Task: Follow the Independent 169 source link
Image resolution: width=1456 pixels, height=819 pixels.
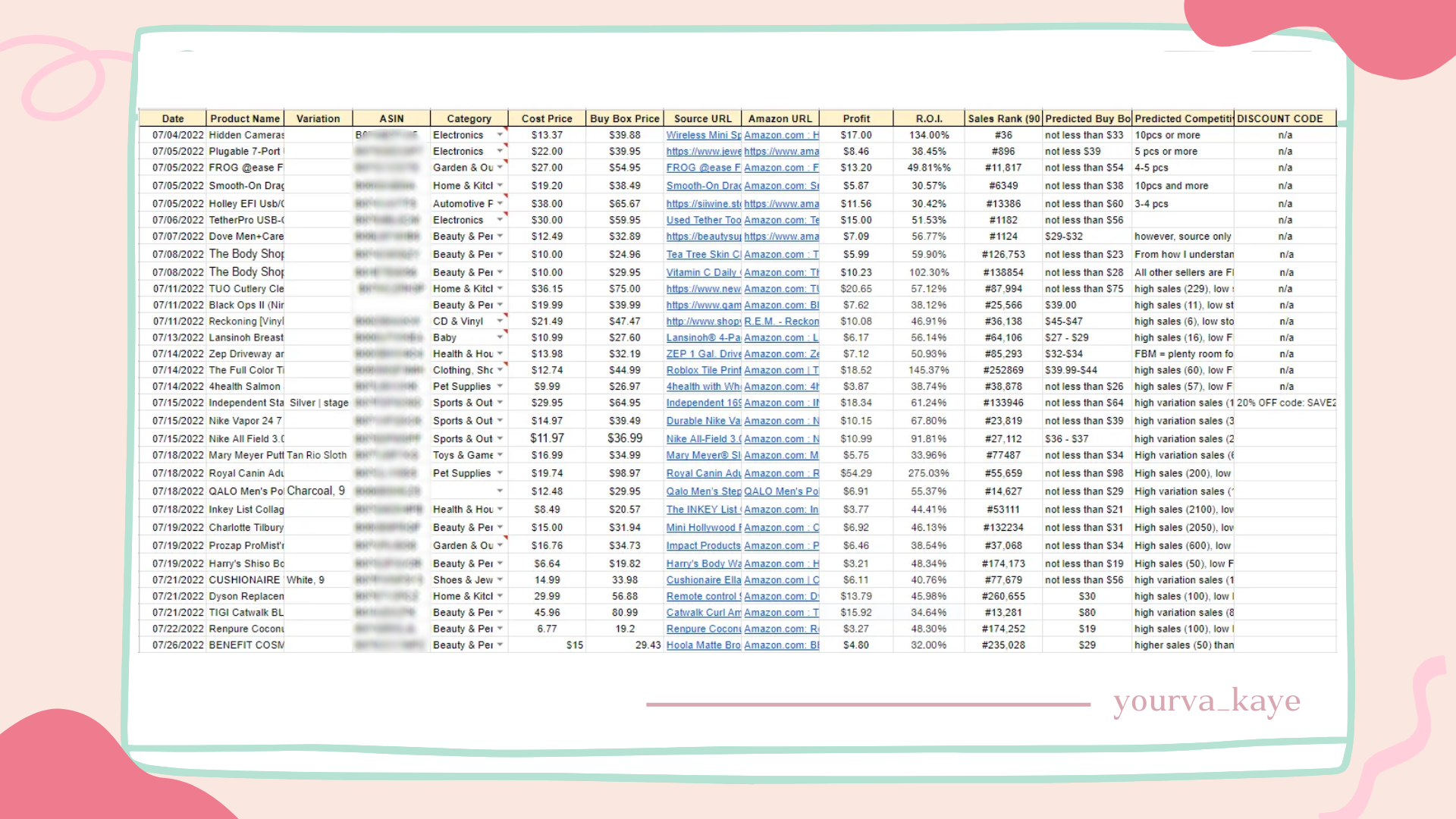Action: pyautogui.click(x=704, y=403)
